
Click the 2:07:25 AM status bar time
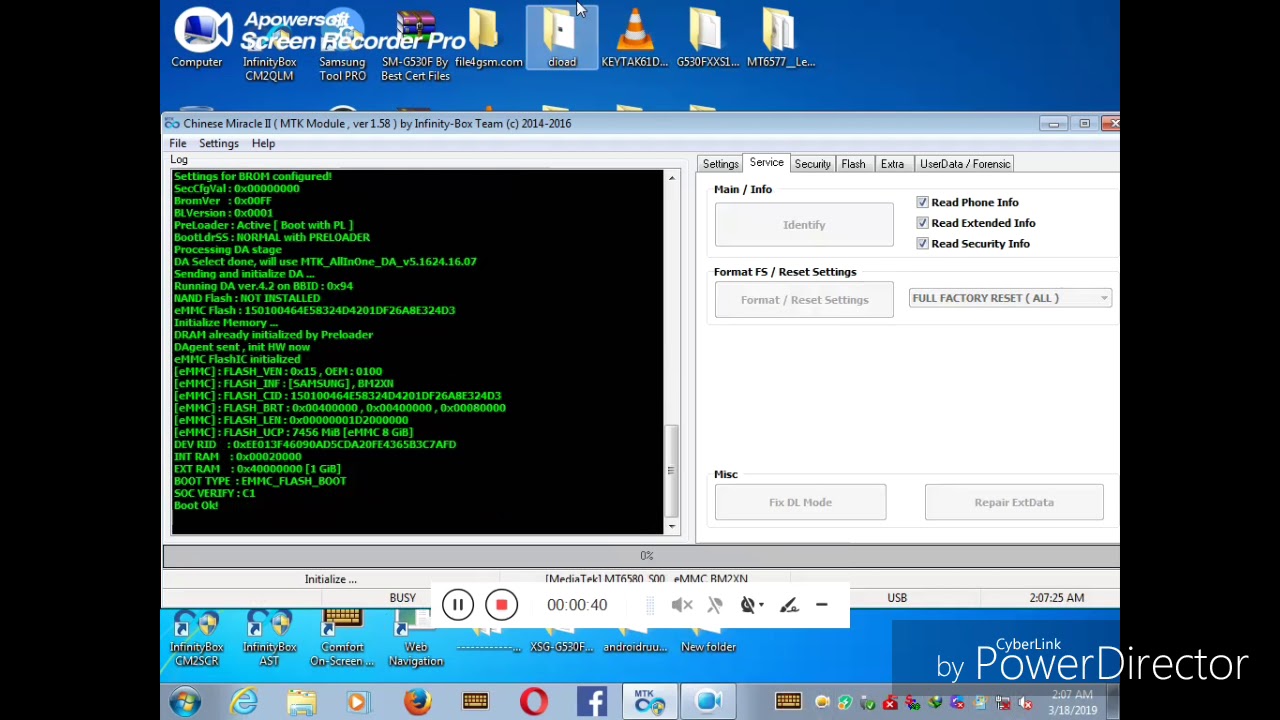(x=1057, y=598)
